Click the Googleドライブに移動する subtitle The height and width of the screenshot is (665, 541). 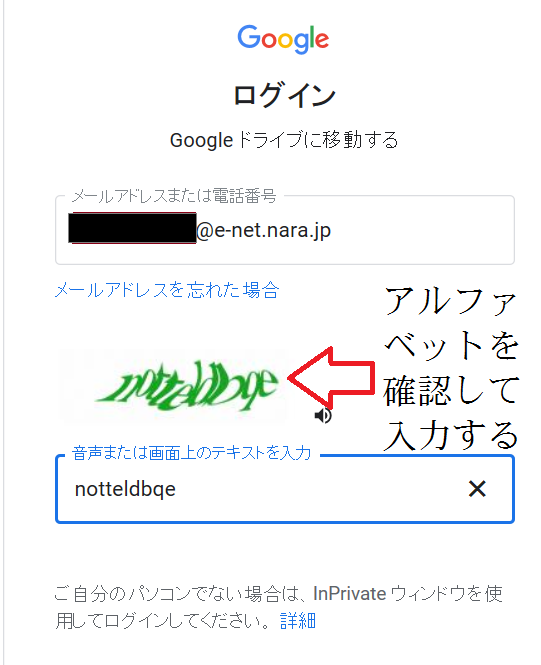284,140
